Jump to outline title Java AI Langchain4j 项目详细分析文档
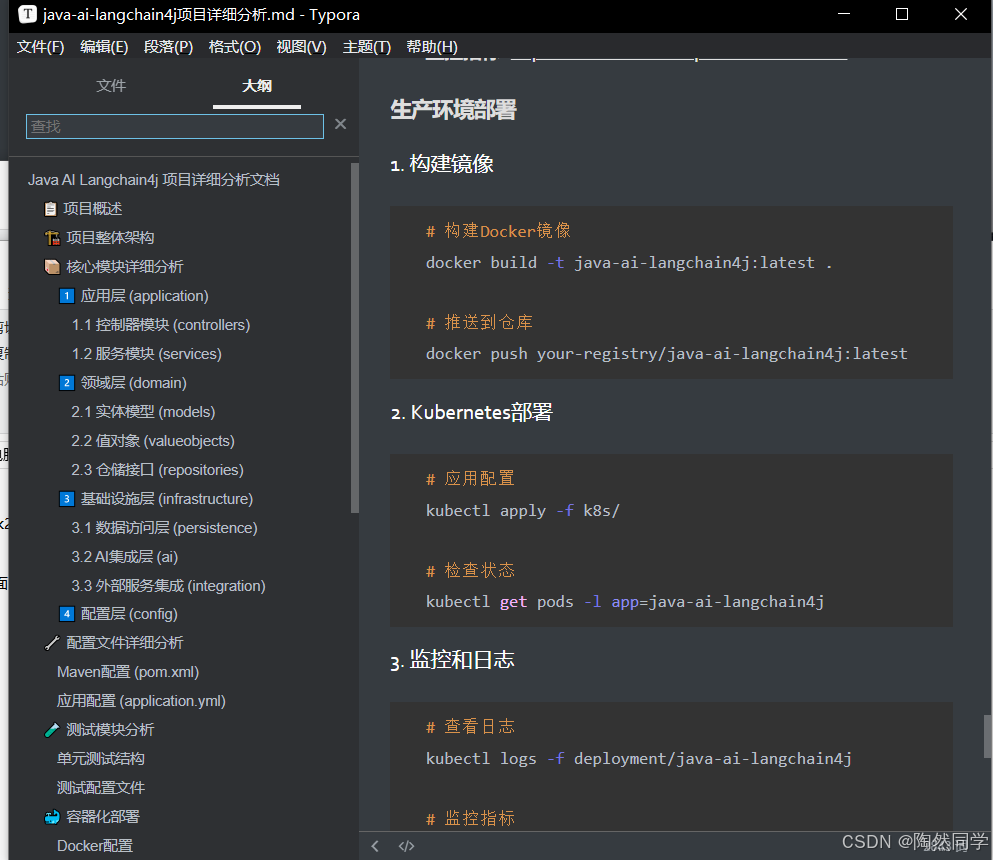Image resolution: width=993 pixels, height=860 pixels. point(153,180)
